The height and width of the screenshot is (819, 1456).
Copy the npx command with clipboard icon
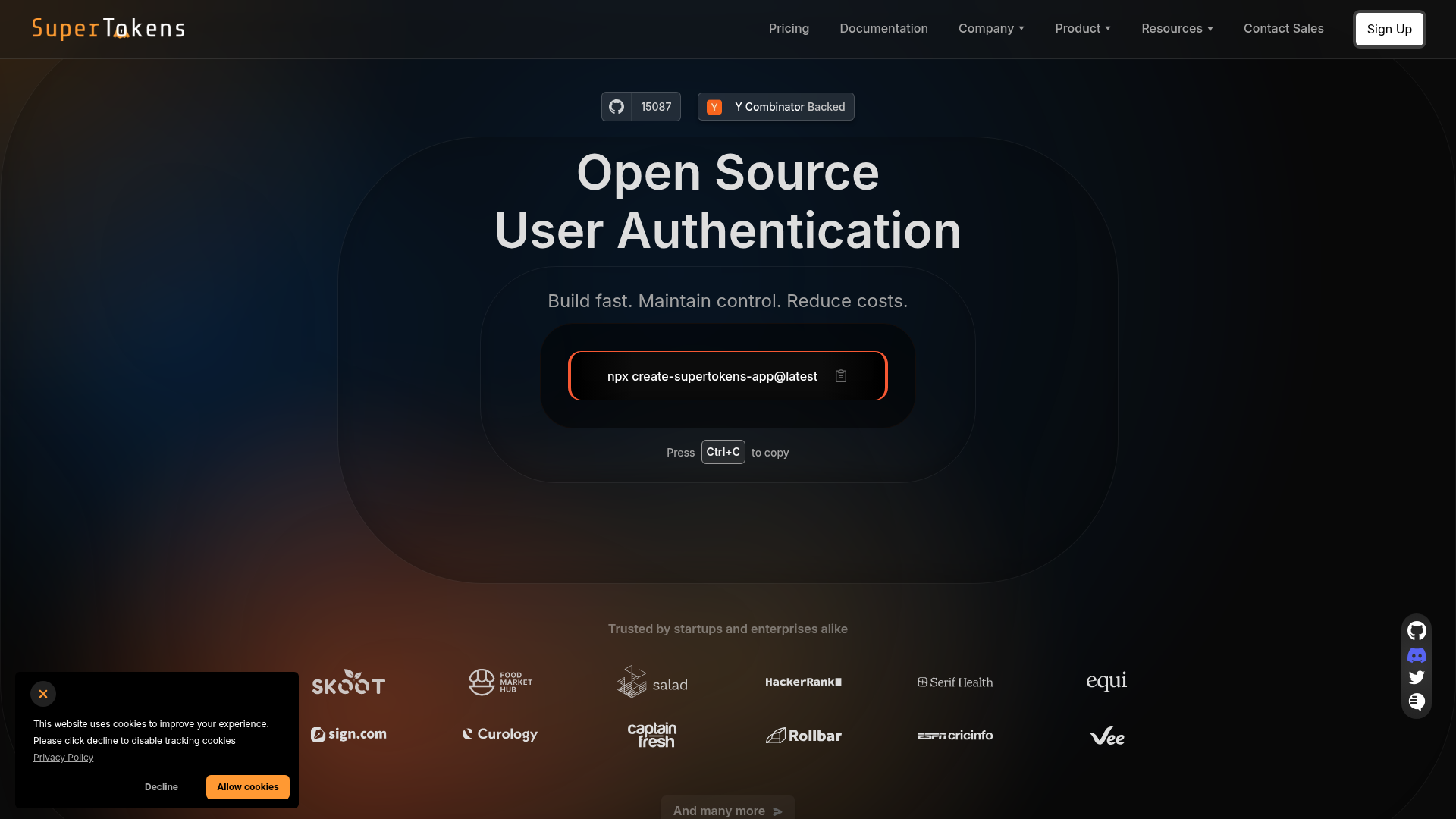click(841, 376)
